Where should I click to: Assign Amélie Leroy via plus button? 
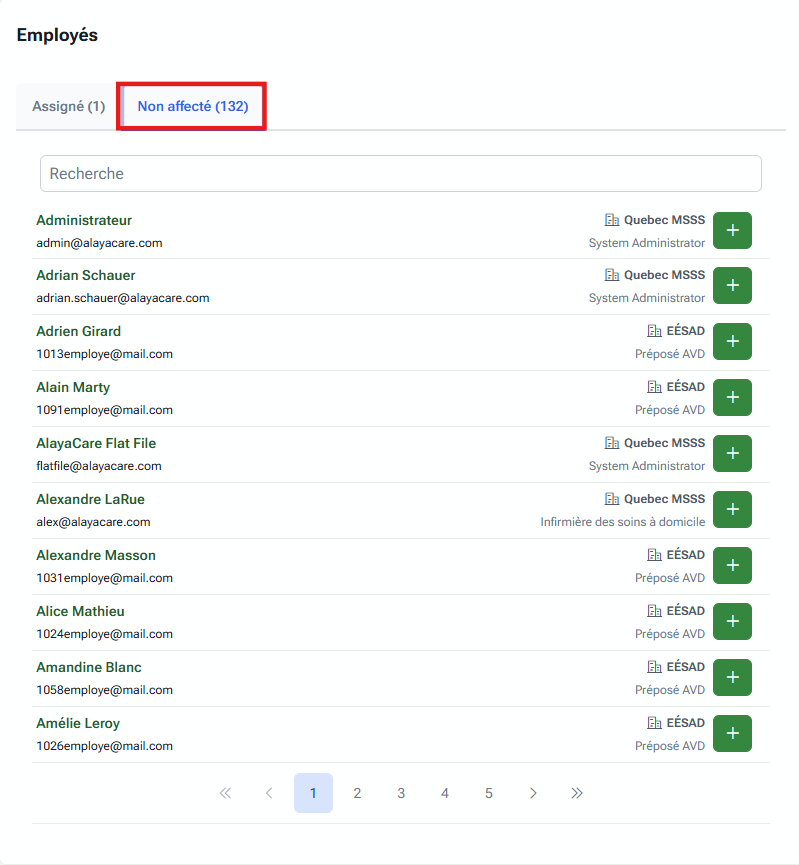pos(732,734)
